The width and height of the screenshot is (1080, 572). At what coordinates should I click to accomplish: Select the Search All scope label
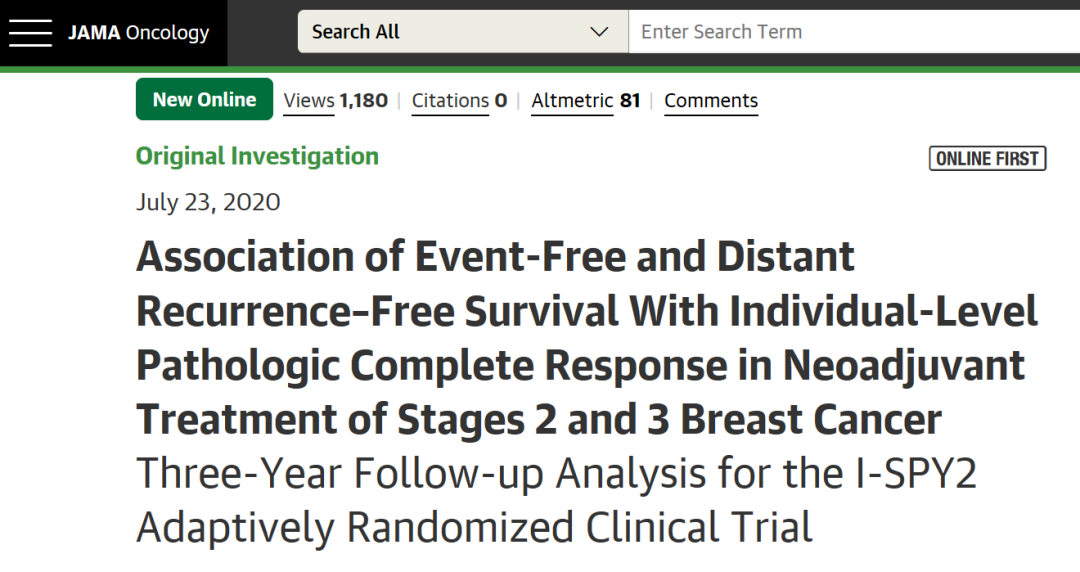pyautogui.click(x=356, y=32)
